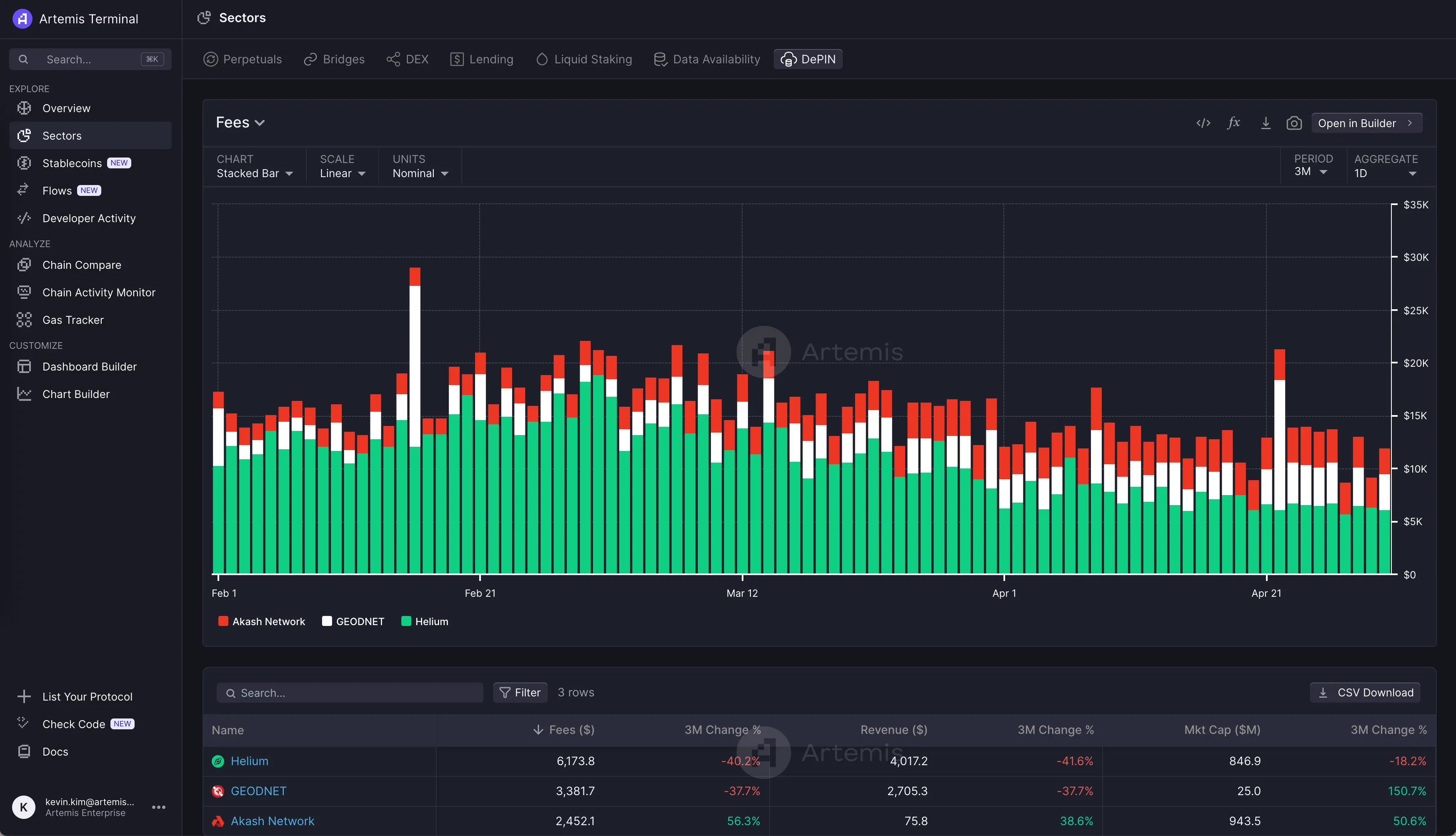Click the embed code icon

pos(1203,123)
